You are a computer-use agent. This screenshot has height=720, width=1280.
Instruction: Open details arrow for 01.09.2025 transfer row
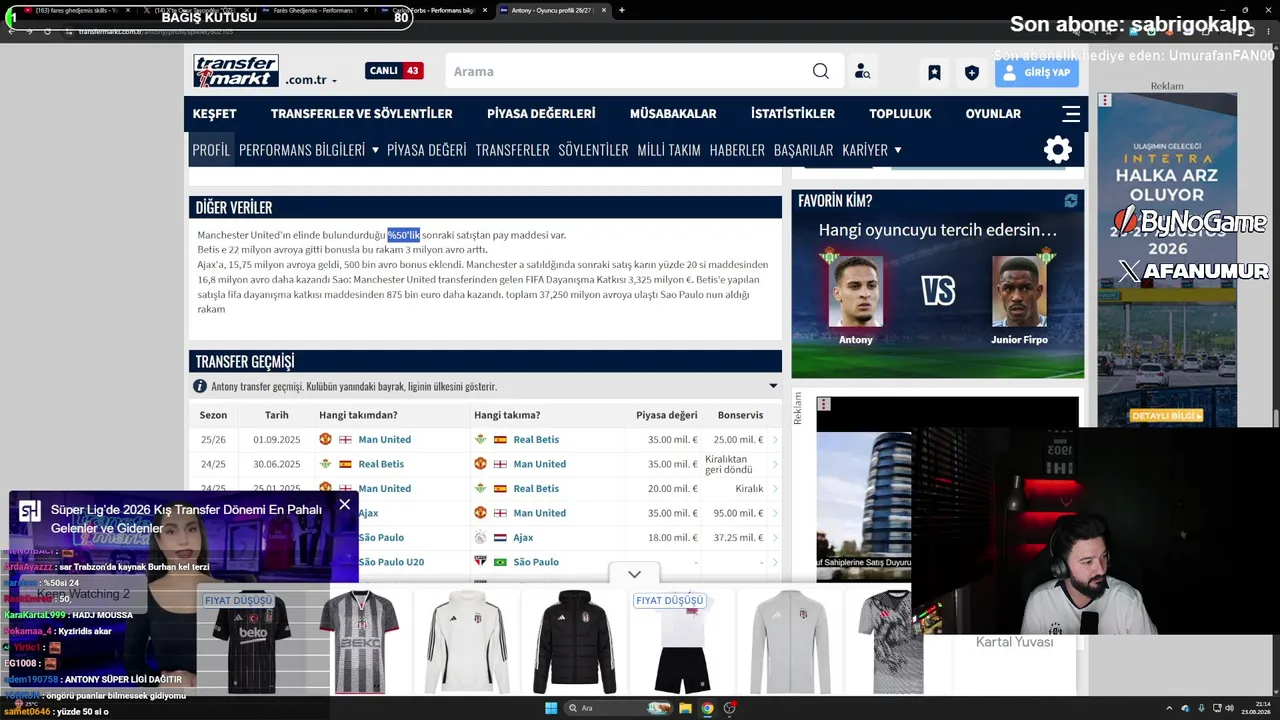coord(775,440)
